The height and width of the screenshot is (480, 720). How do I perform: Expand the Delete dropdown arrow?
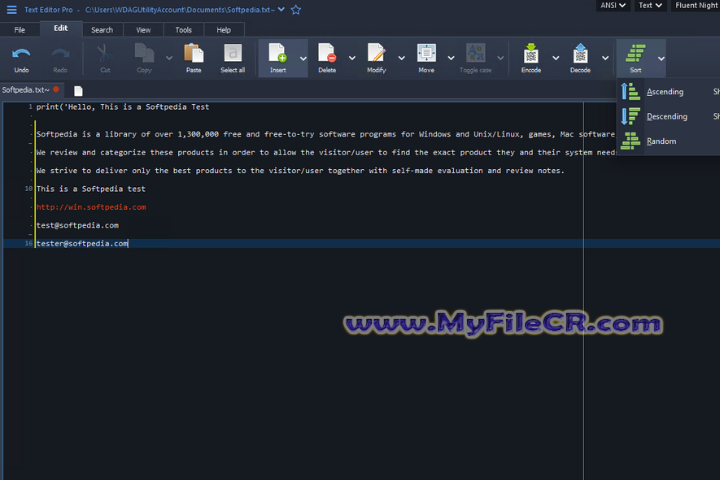[x=352, y=58]
